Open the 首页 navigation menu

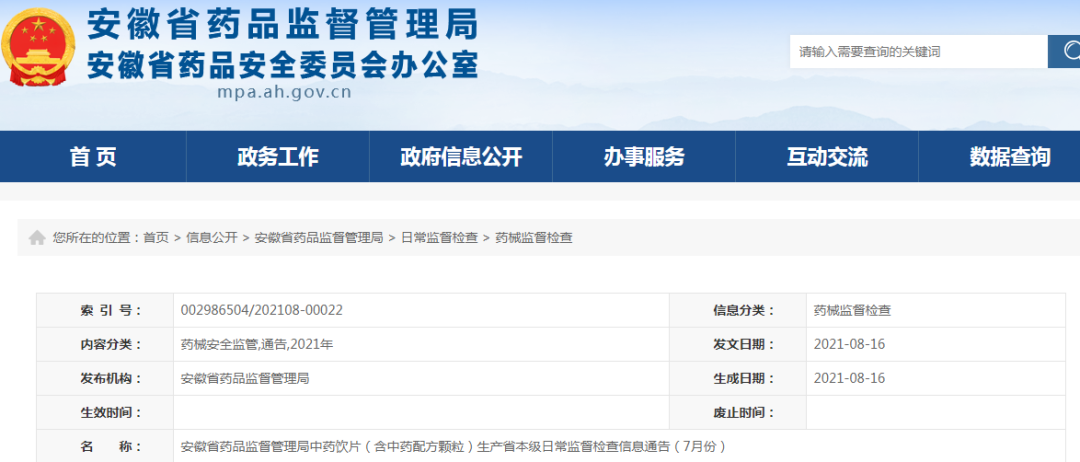(x=93, y=157)
